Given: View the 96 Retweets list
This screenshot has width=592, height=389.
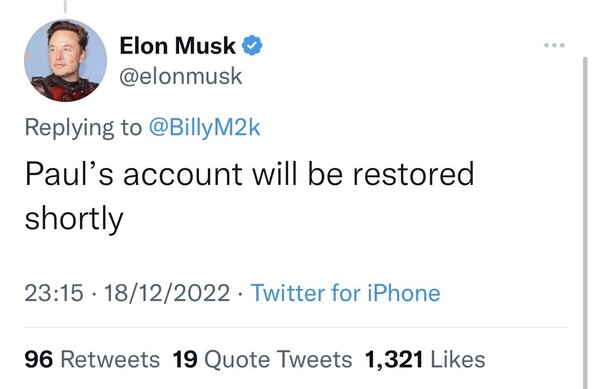Looking at the screenshot, I should tap(92, 359).
